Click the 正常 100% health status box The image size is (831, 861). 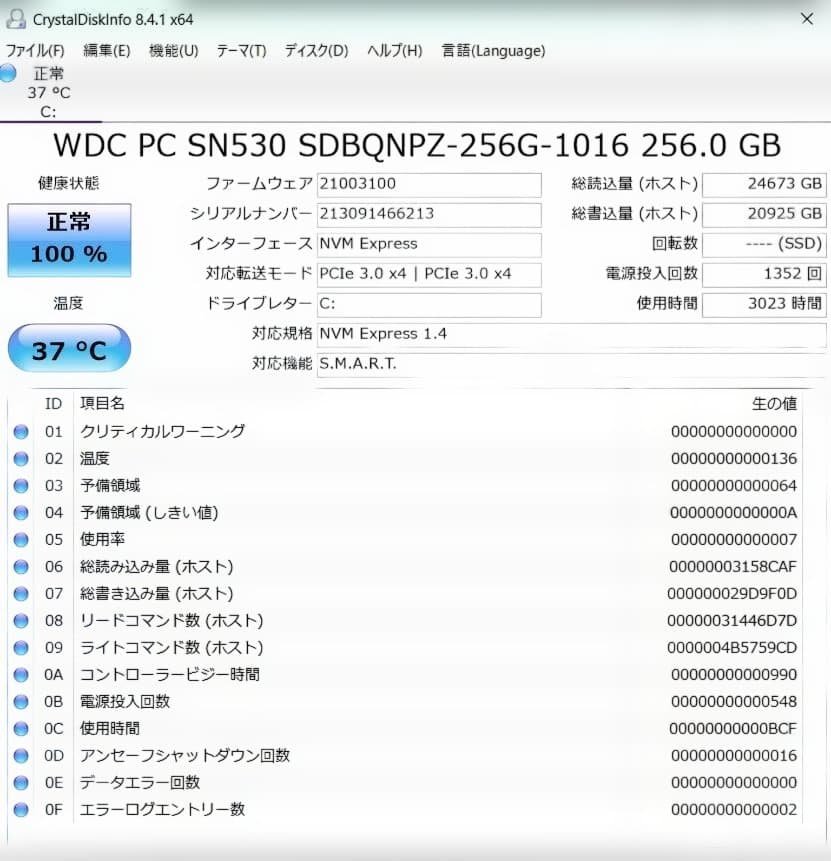coord(68,240)
